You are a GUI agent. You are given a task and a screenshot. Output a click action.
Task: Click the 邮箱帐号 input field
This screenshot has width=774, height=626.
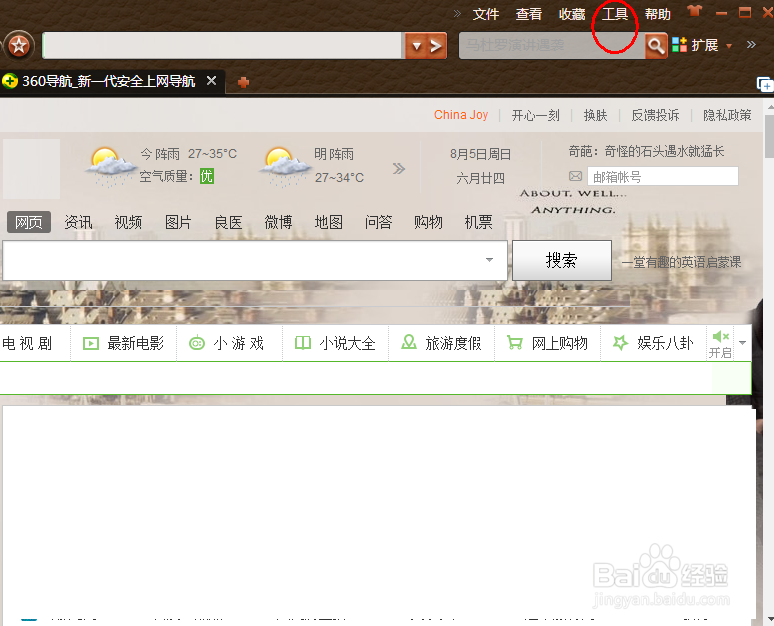pos(662,176)
